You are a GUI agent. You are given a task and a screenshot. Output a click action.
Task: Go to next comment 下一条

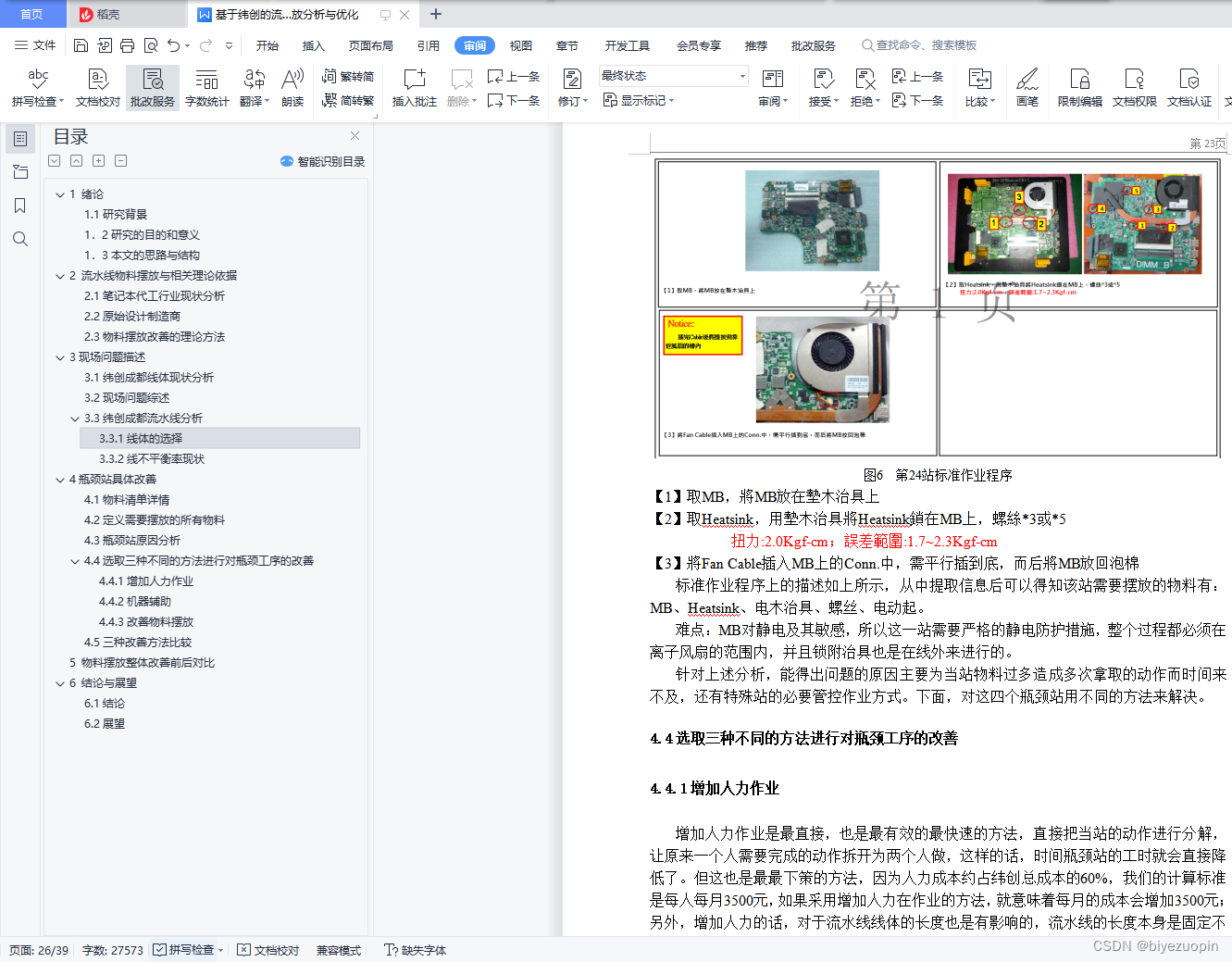pyautogui.click(x=514, y=100)
